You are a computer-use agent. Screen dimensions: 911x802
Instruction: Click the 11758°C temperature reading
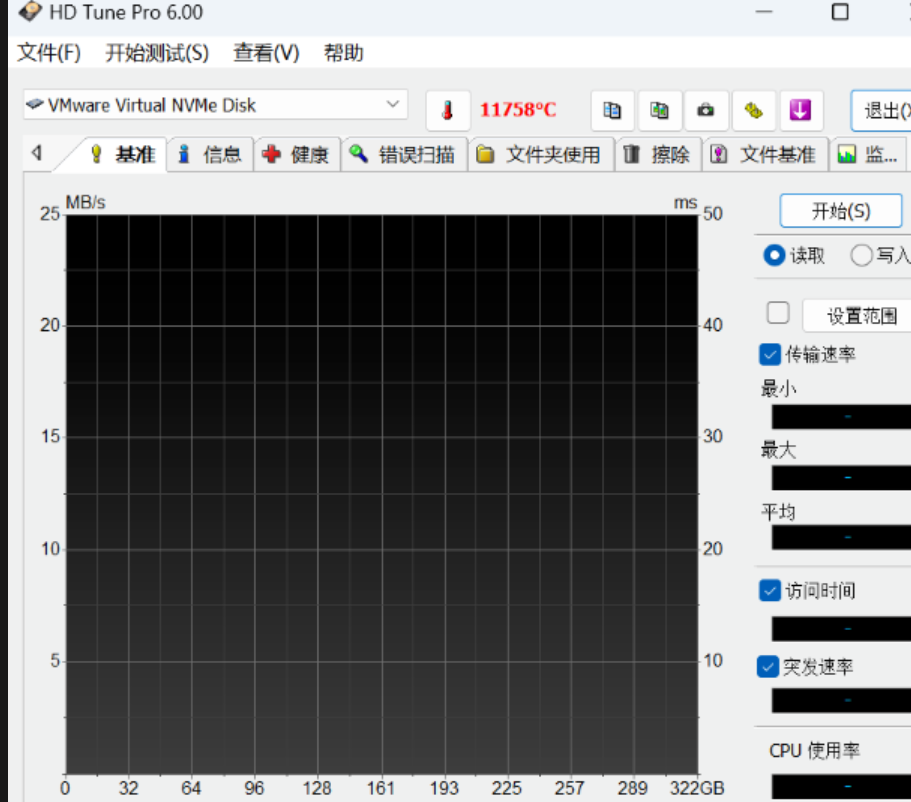pos(518,109)
